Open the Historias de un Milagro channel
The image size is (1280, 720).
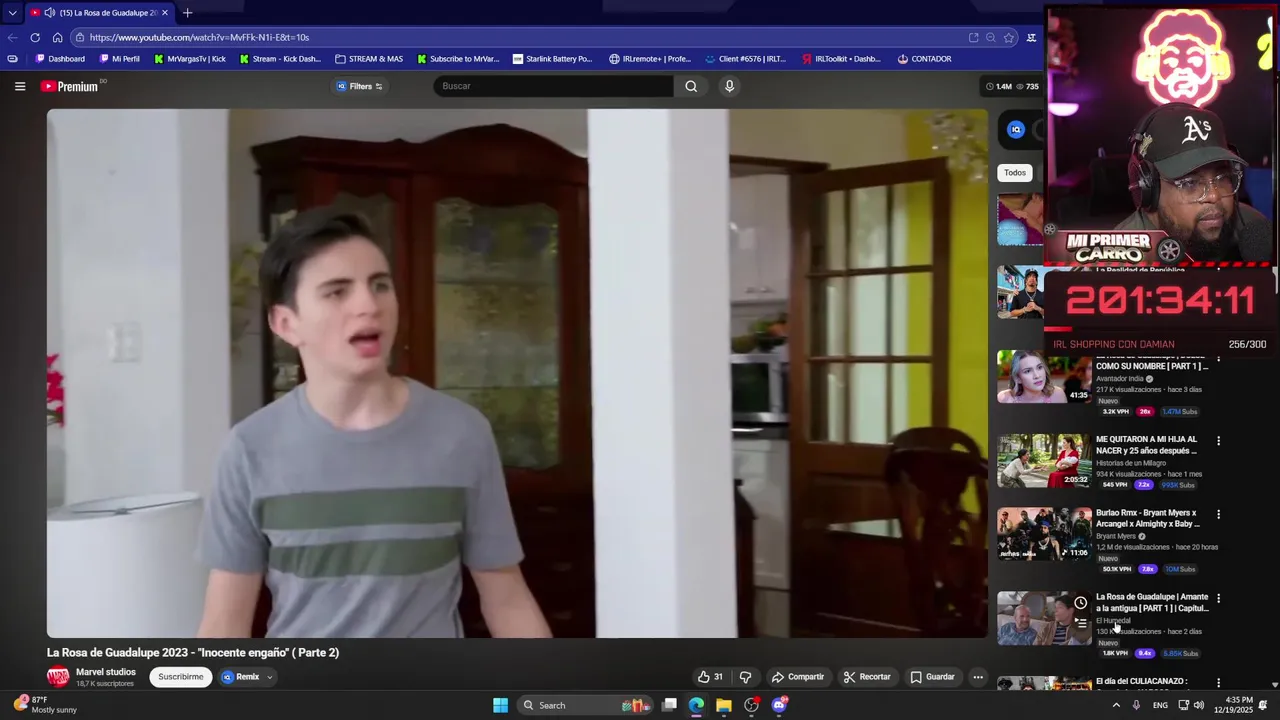1131,463
